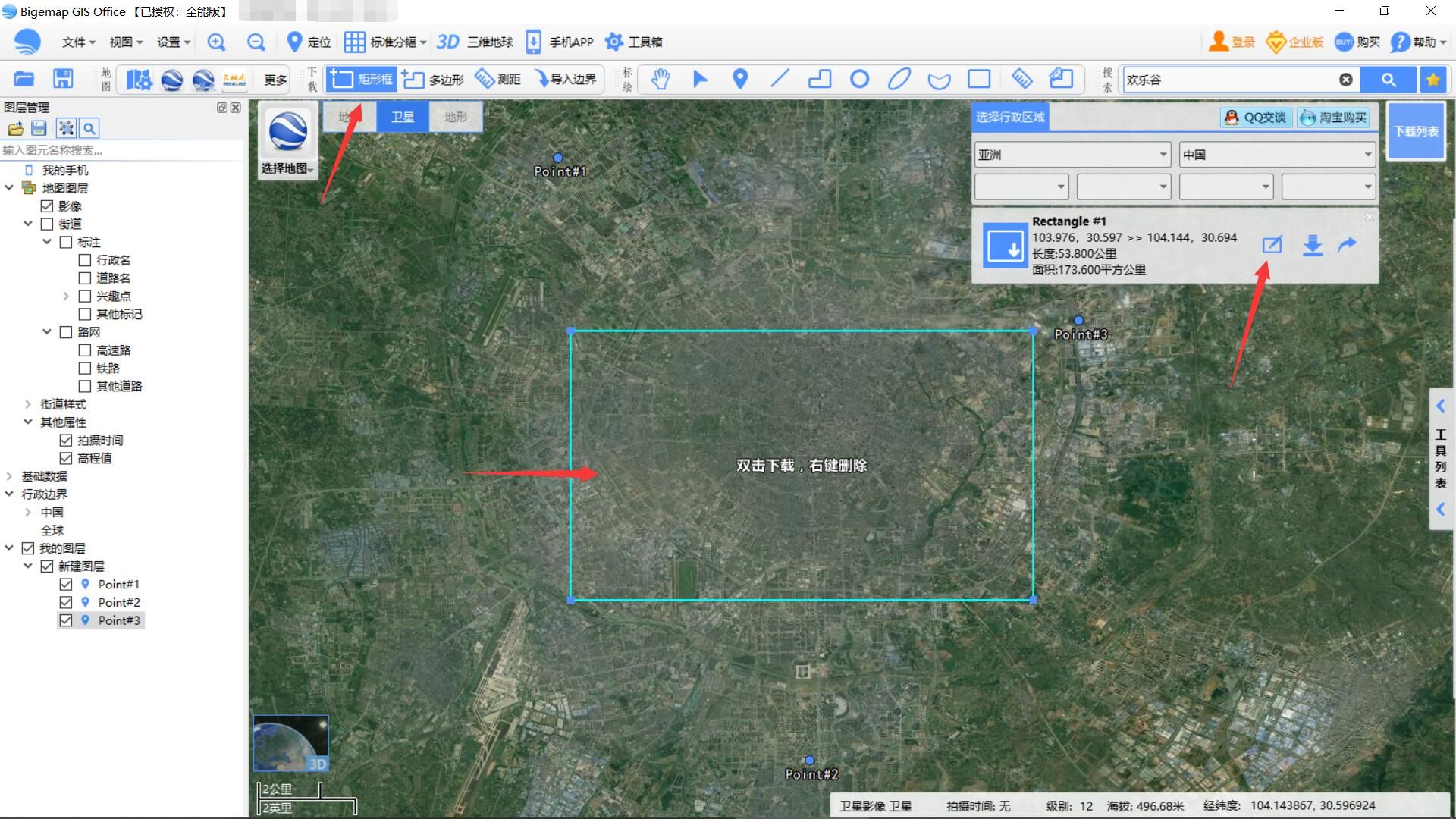Uncheck the 拍摄时间 checkbox
The width and height of the screenshot is (1456, 819).
click(66, 441)
